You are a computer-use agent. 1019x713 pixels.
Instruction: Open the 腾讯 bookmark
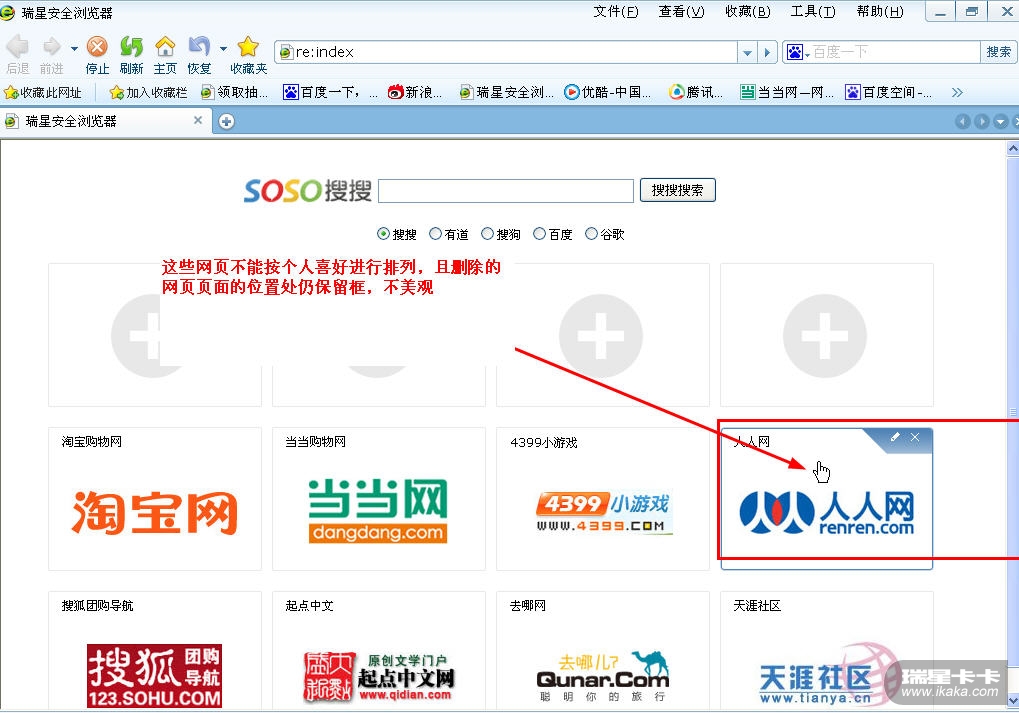[696, 92]
